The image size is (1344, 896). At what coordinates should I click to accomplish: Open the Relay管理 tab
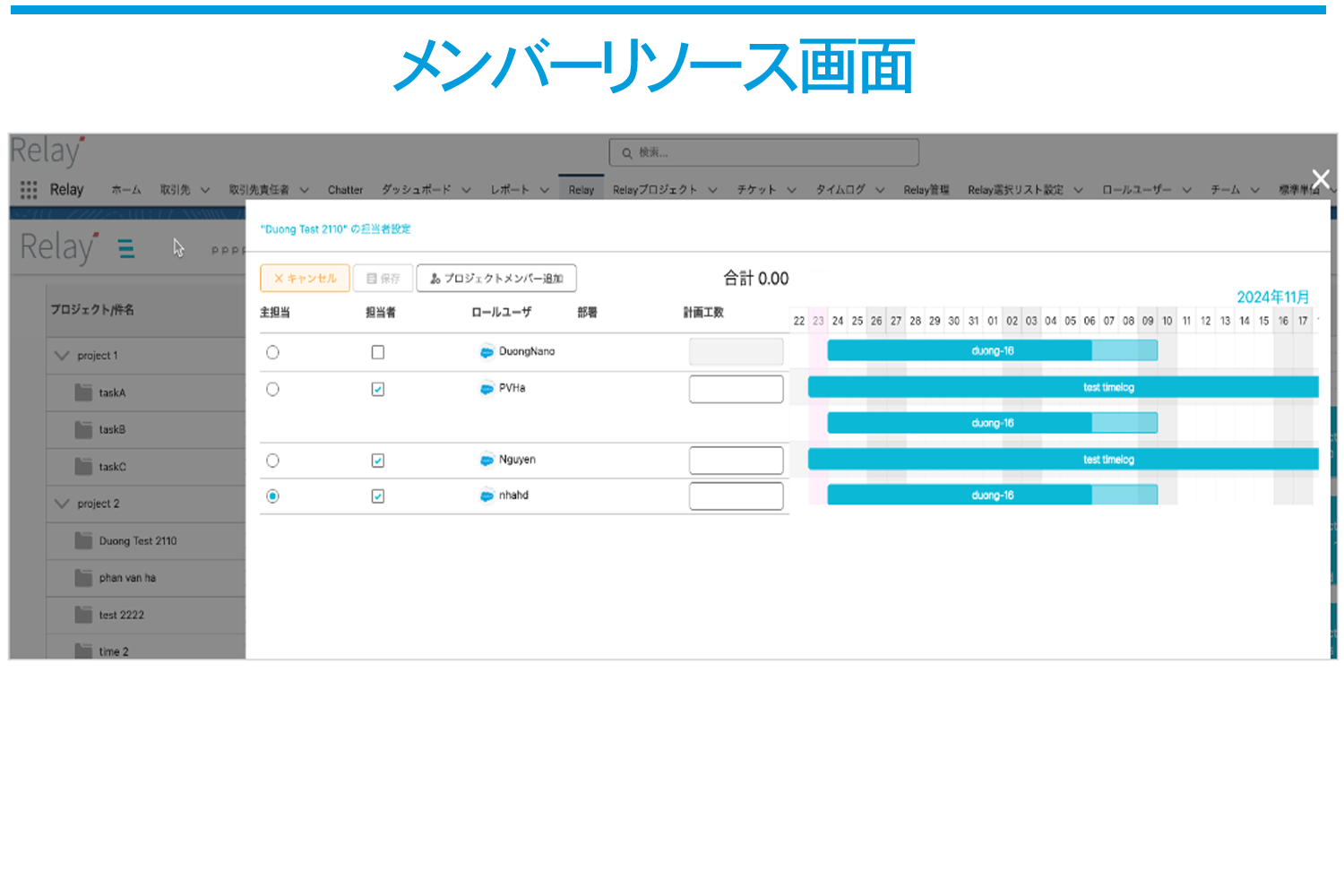(x=926, y=190)
